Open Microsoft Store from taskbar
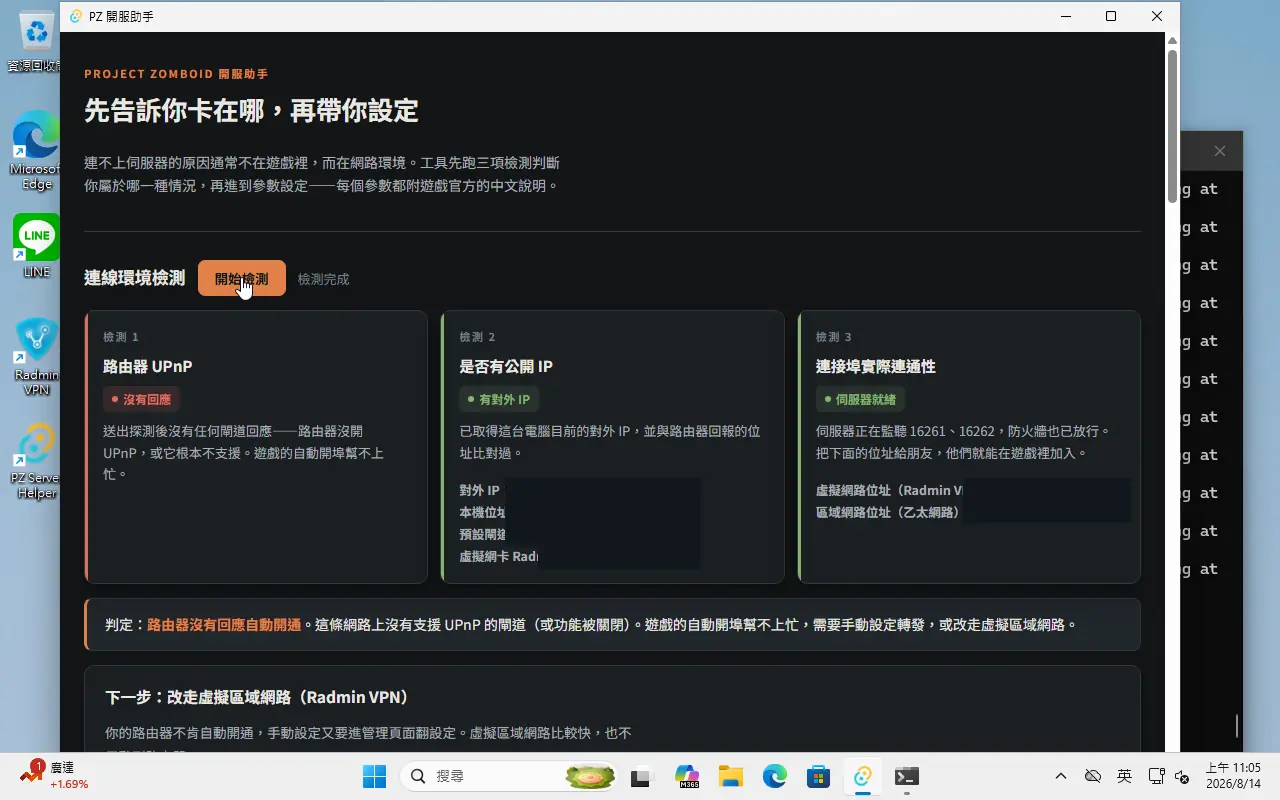This screenshot has width=1280, height=800. click(x=819, y=776)
